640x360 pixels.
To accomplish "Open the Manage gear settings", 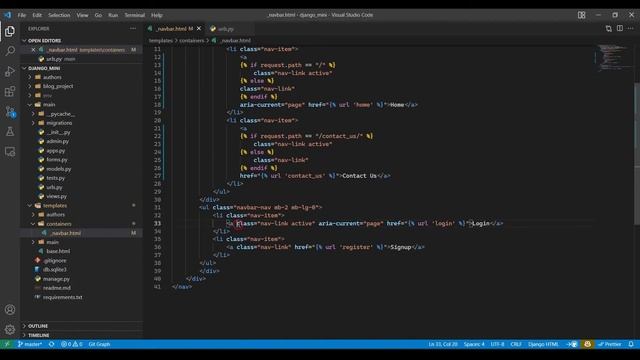I will point(10,329).
